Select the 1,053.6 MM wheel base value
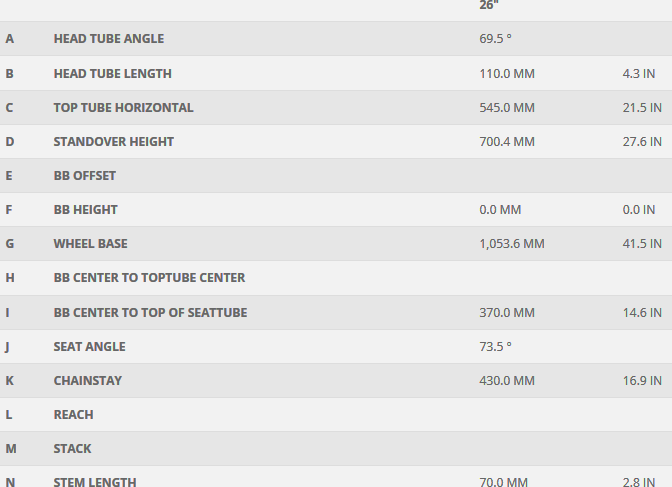Image resolution: width=672 pixels, height=487 pixels. 511,243
